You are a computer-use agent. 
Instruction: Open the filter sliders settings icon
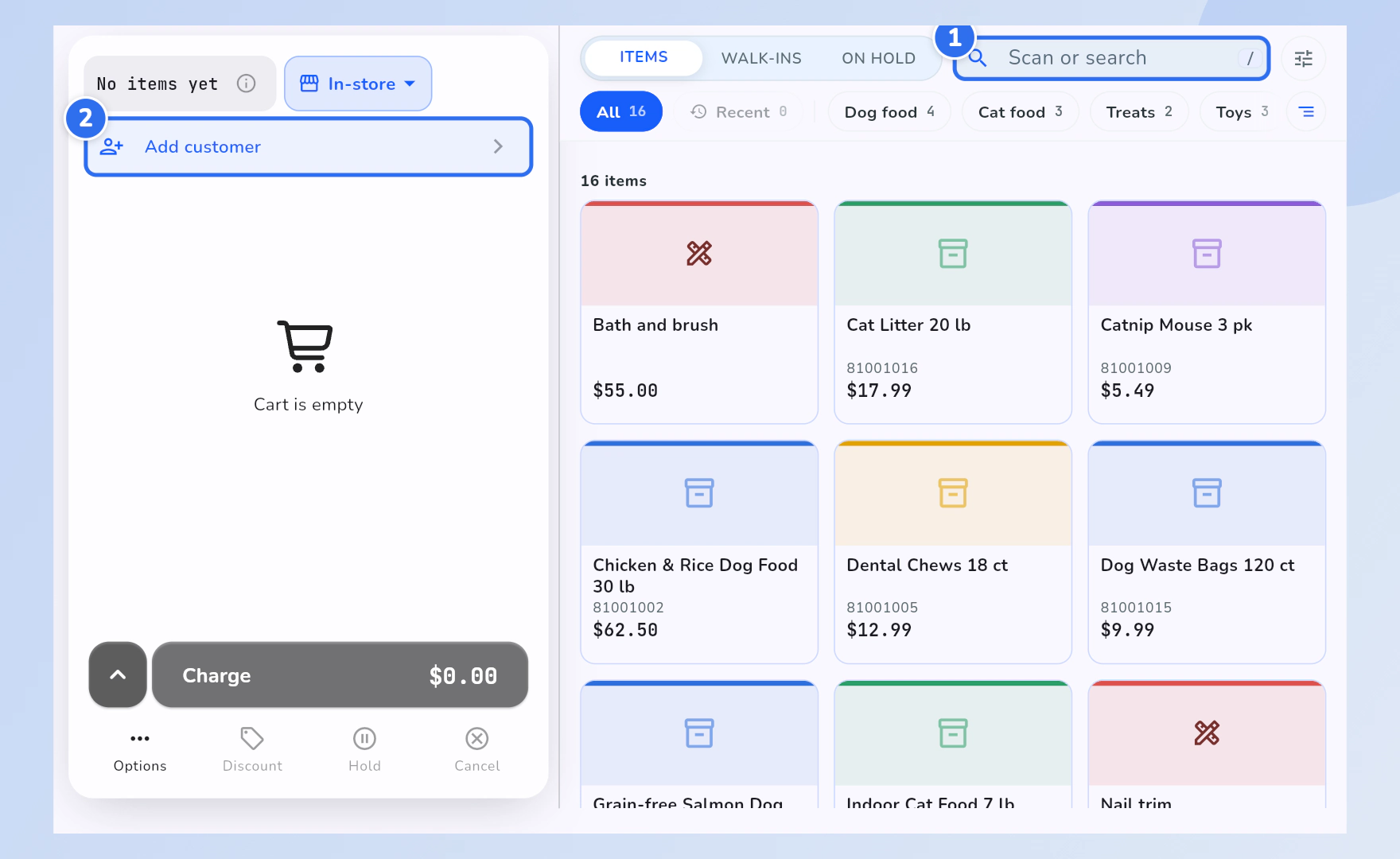(x=1303, y=58)
